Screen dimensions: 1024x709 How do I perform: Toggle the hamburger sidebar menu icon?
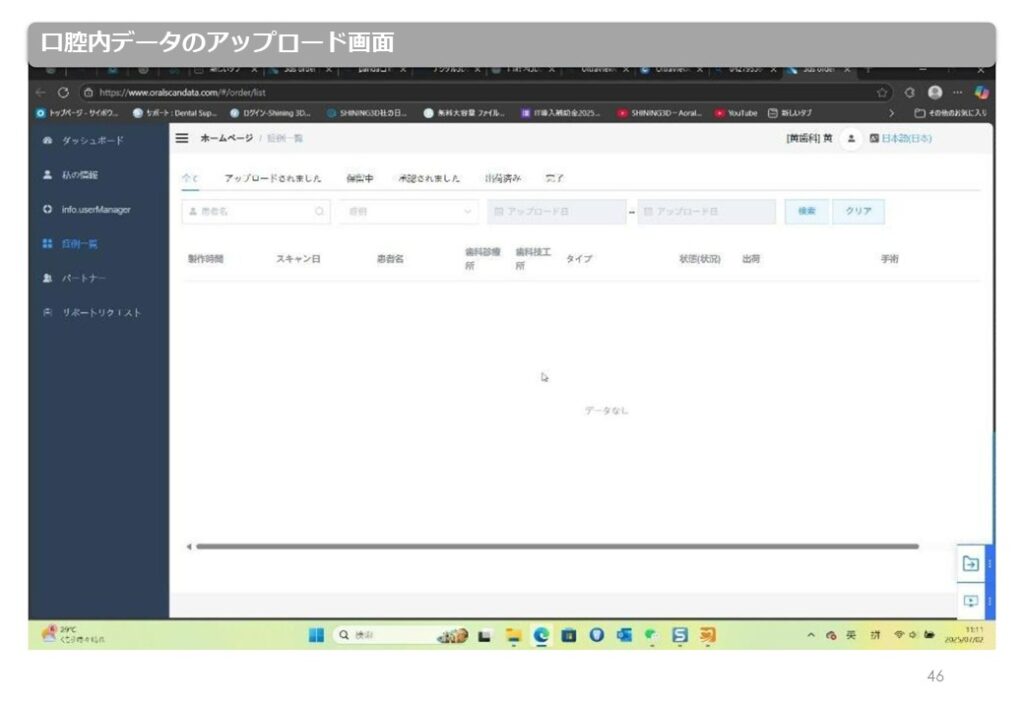(182, 138)
